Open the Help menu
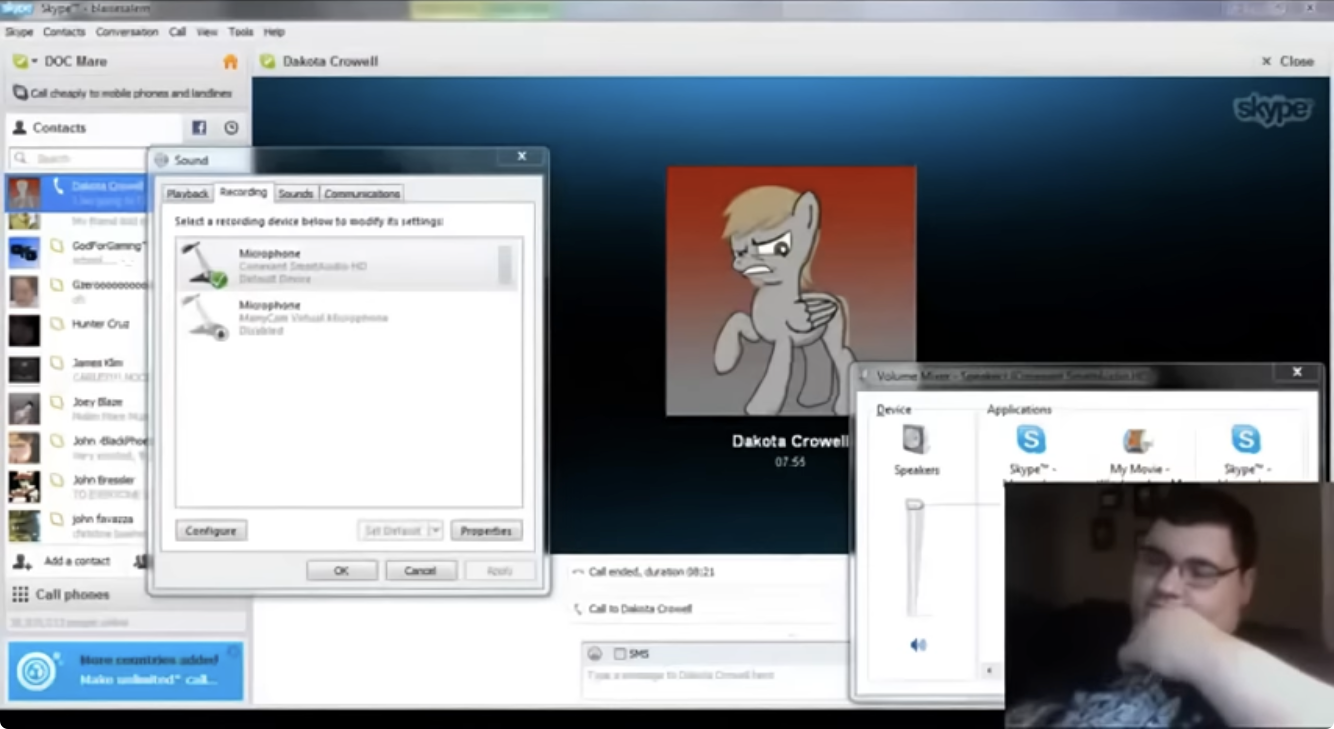Screen dimensions: 1334x729 [274, 32]
